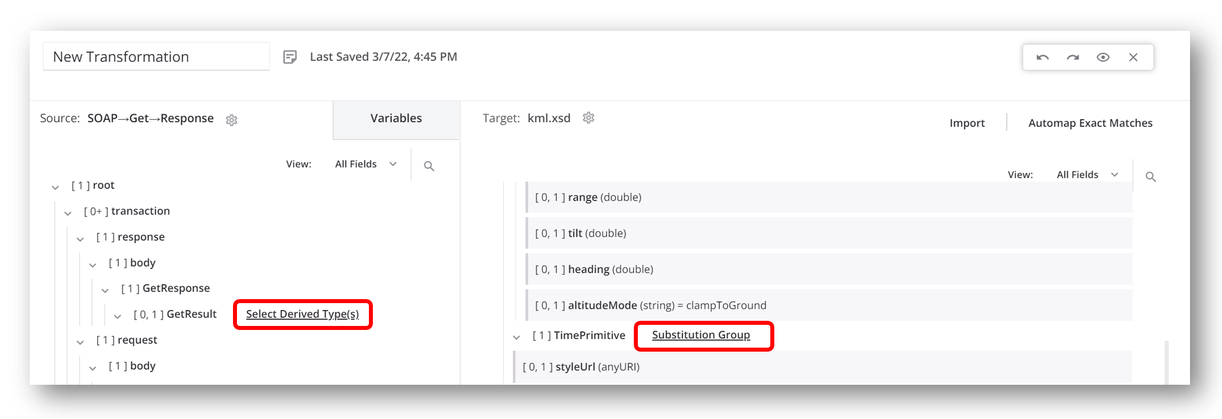The height and width of the screenshot is (419, 1222).
Task: Open the notes icon beside transformation name
Action: [x=290, y=57]
